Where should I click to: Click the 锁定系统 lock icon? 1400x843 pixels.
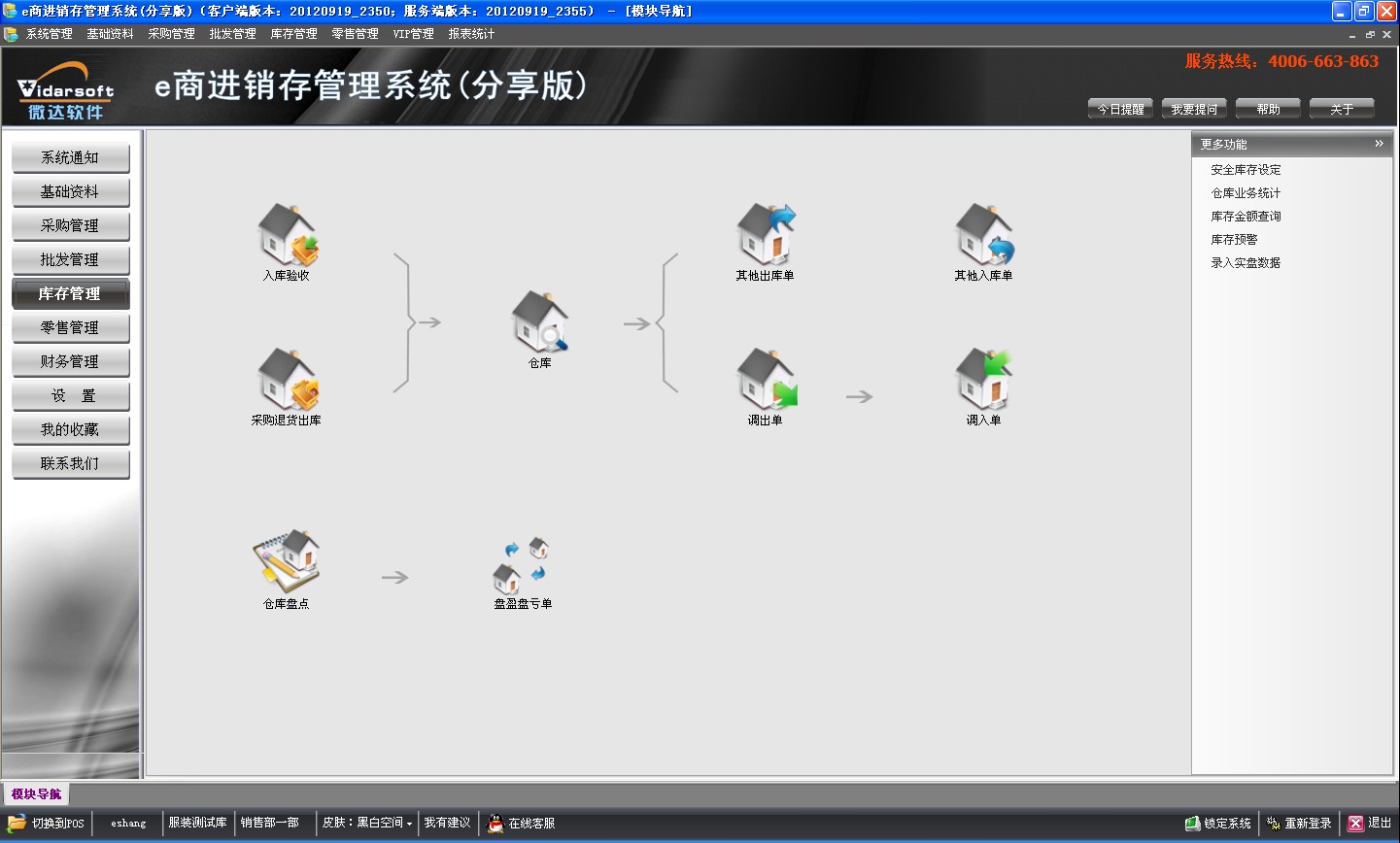coord(1193,823)
